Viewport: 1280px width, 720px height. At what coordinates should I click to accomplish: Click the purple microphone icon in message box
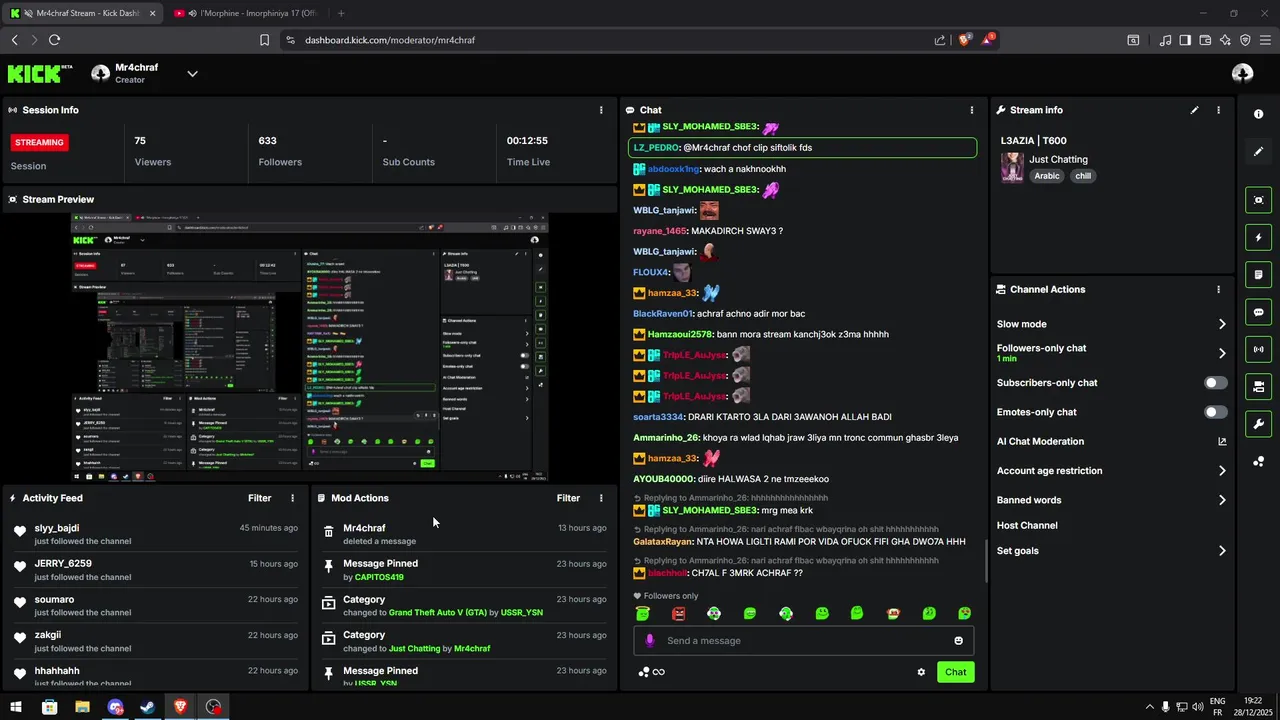point(650,640)
